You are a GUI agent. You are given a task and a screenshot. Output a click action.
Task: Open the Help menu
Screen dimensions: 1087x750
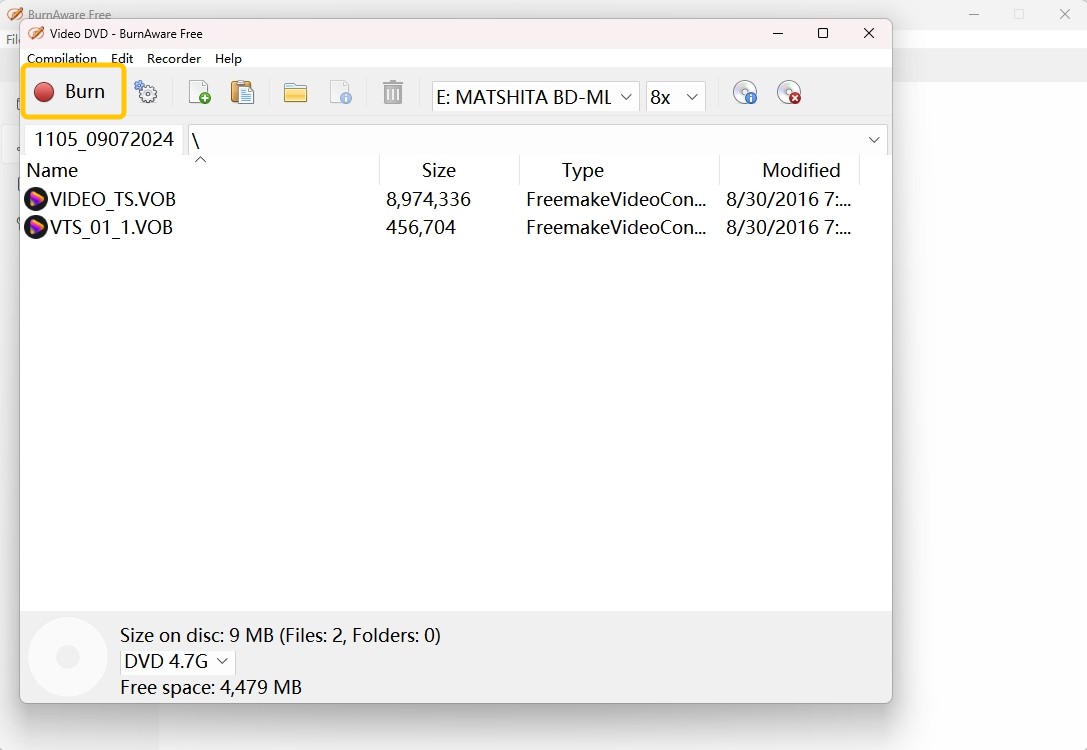click(x=228, y=59)
